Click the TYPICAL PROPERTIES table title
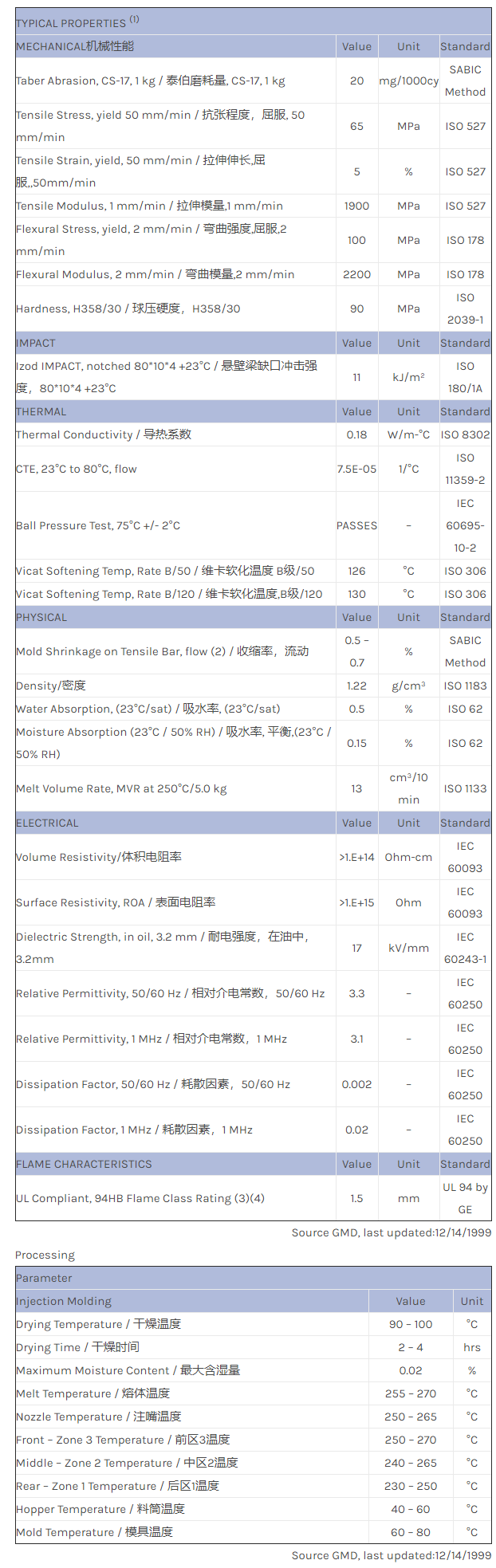 coord(77,22)
